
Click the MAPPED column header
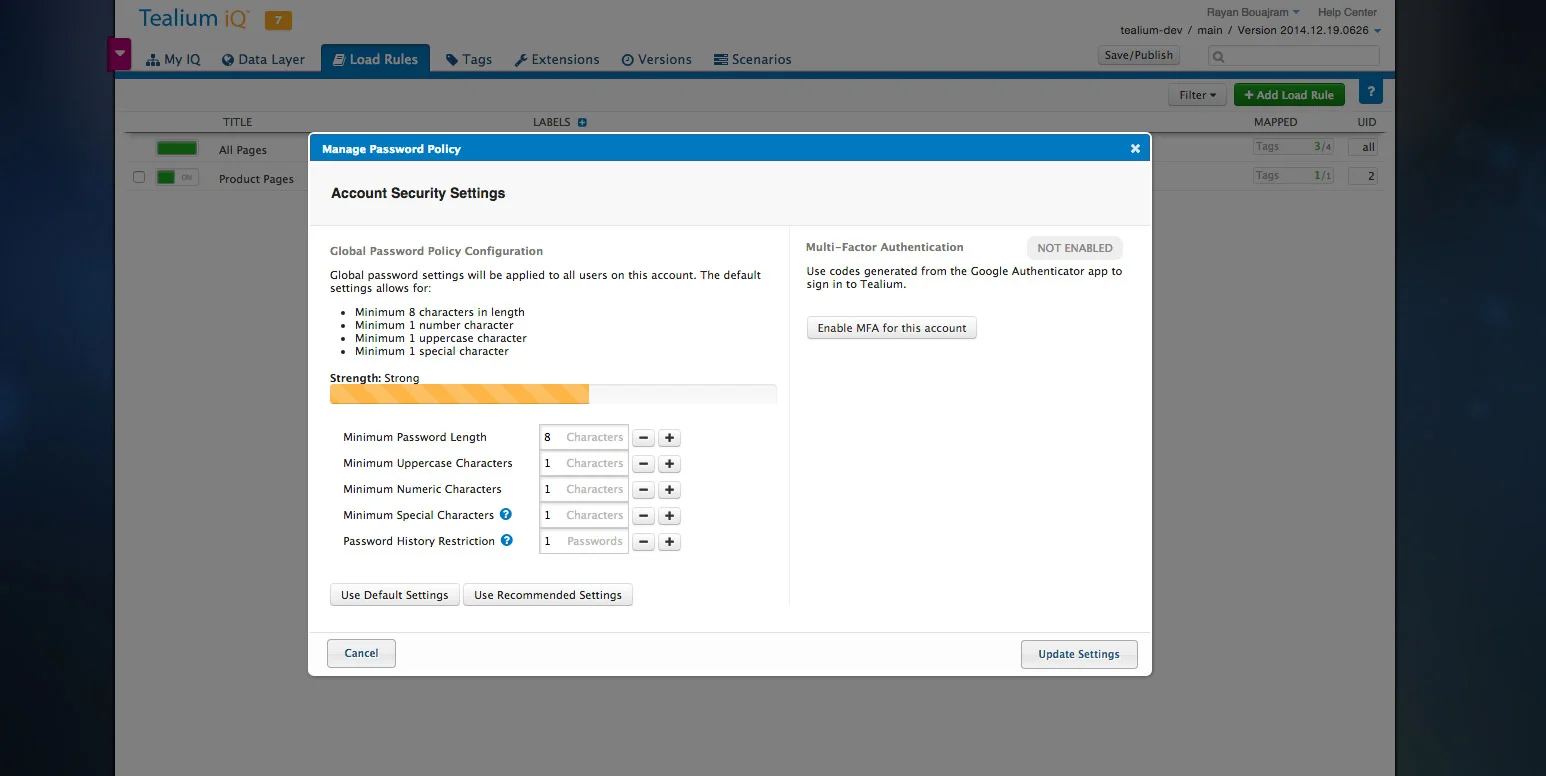pyautogui.click(x=1276, y=122)
